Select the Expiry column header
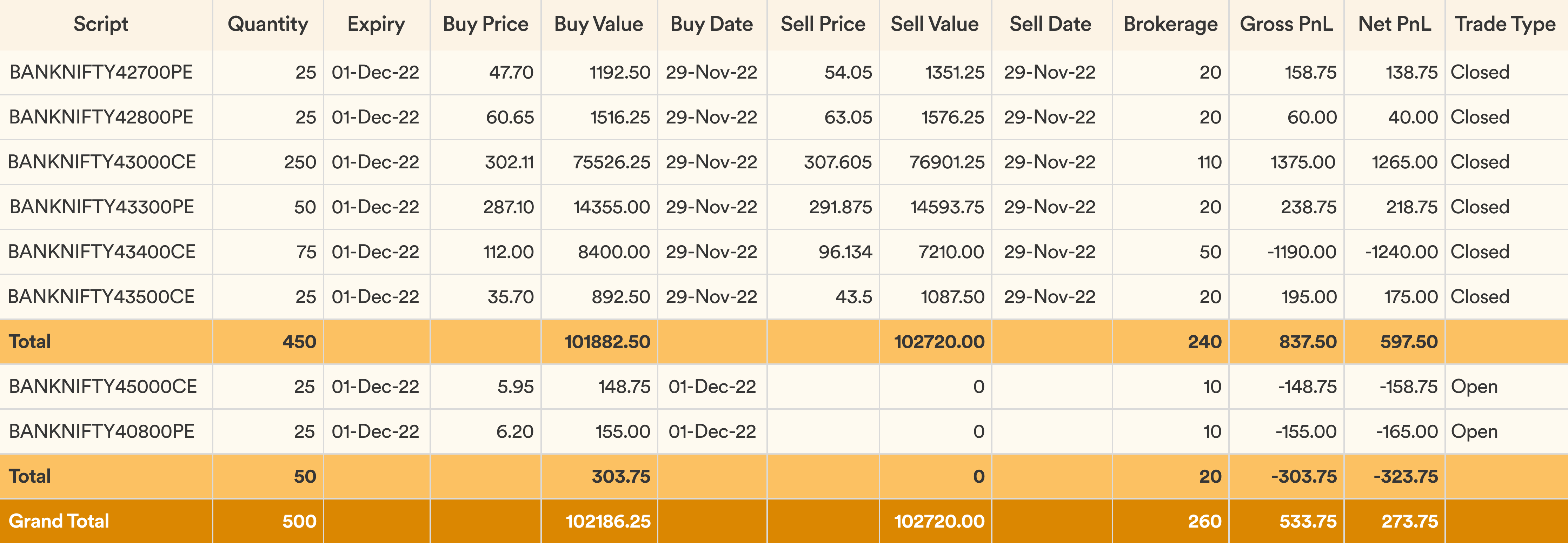 coord(376,24)
